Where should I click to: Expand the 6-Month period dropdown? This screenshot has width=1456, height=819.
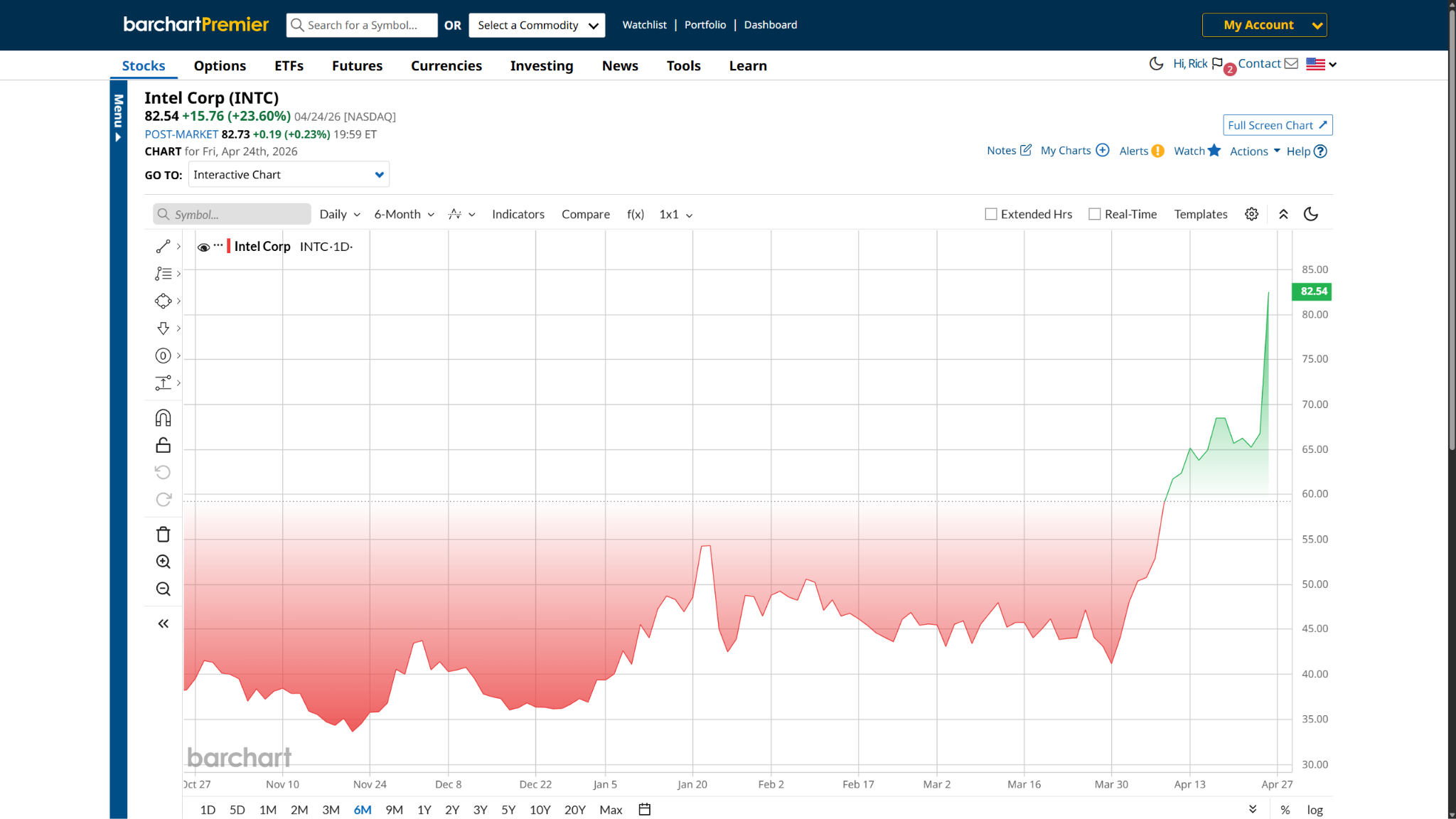click(x=404, y=214)
